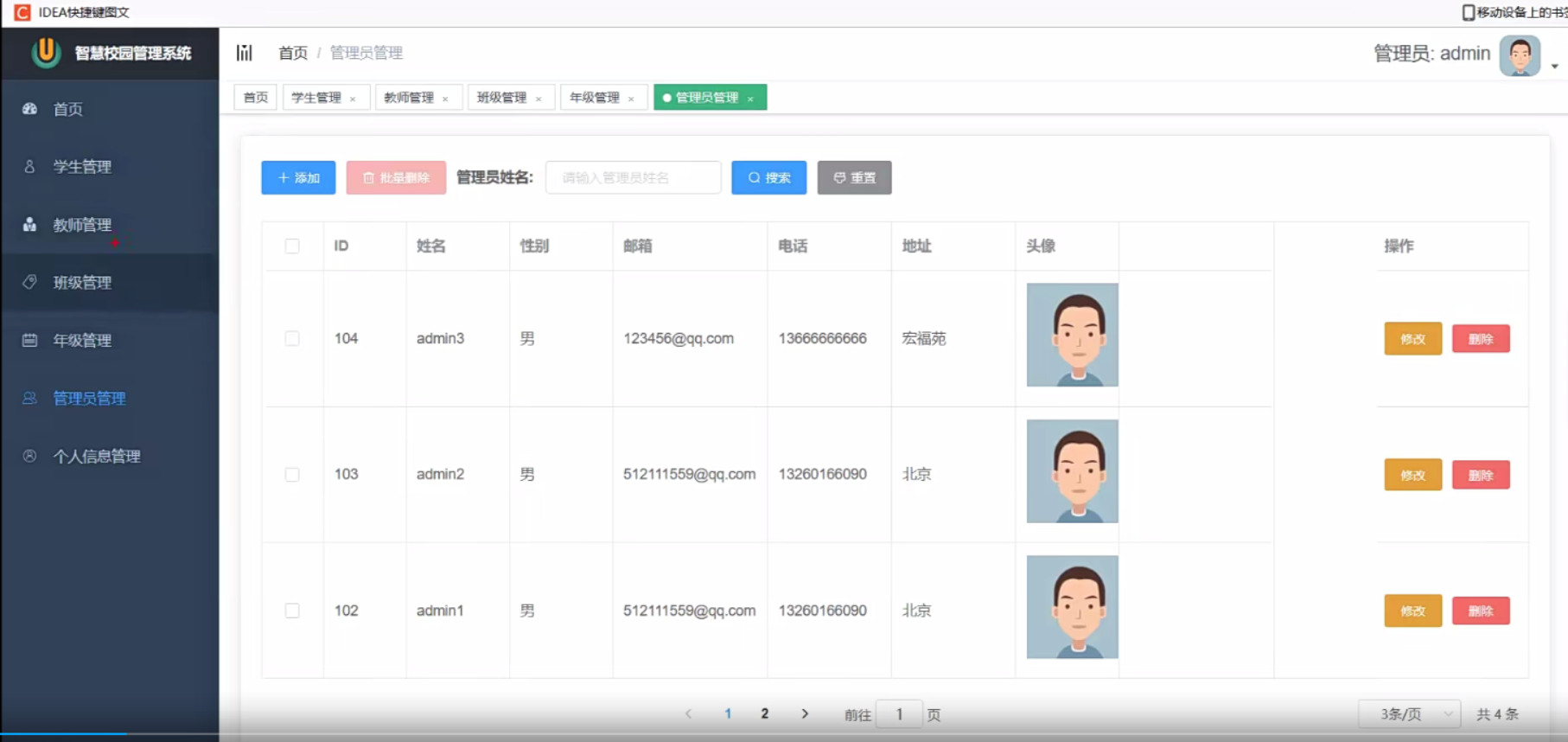The width and height of the screenshot is (1568, 742).
Task: Check the checkbox for row admin1
Action: [292, 611]
